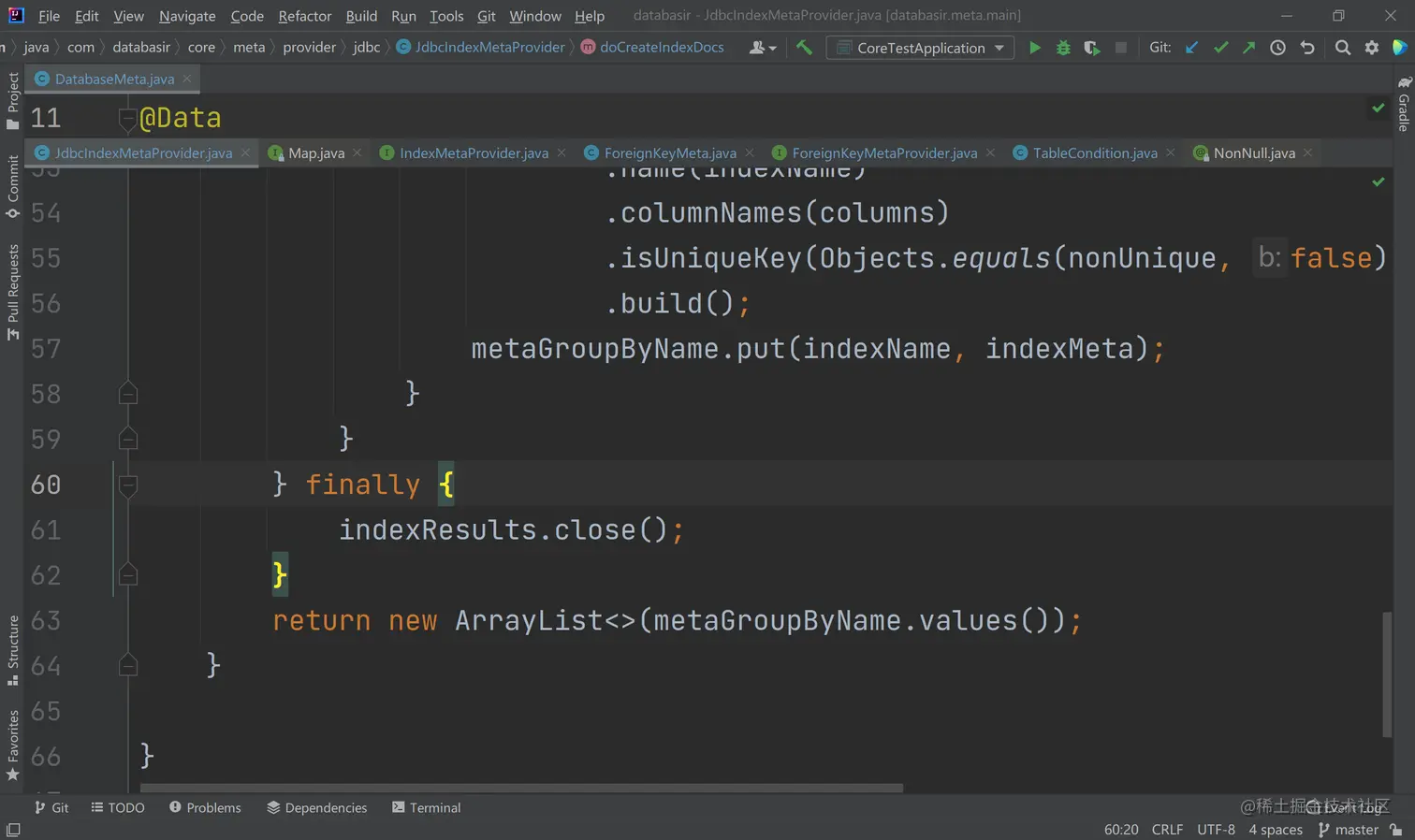Open IDE settings gear icon
The width and height of the screenshot is (1415, 840).
[x=1371, y=48]
